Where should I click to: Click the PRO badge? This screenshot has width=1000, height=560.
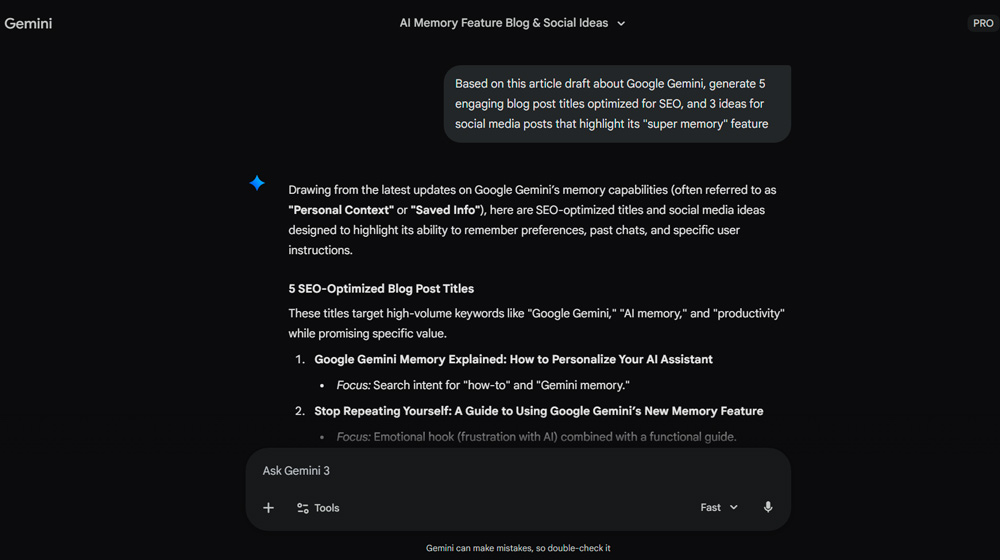983,23
